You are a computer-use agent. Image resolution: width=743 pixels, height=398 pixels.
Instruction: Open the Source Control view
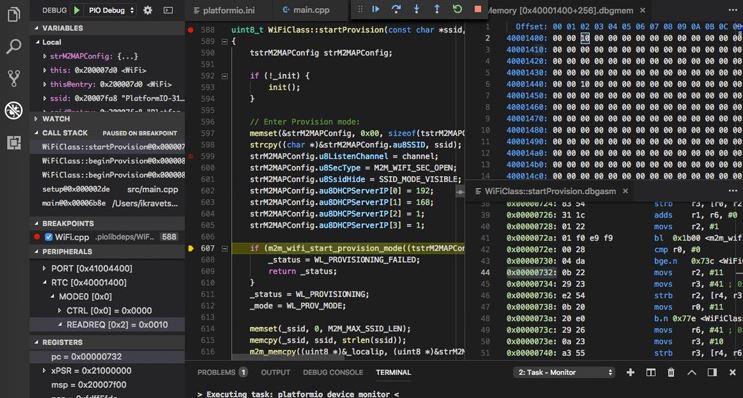14,78
